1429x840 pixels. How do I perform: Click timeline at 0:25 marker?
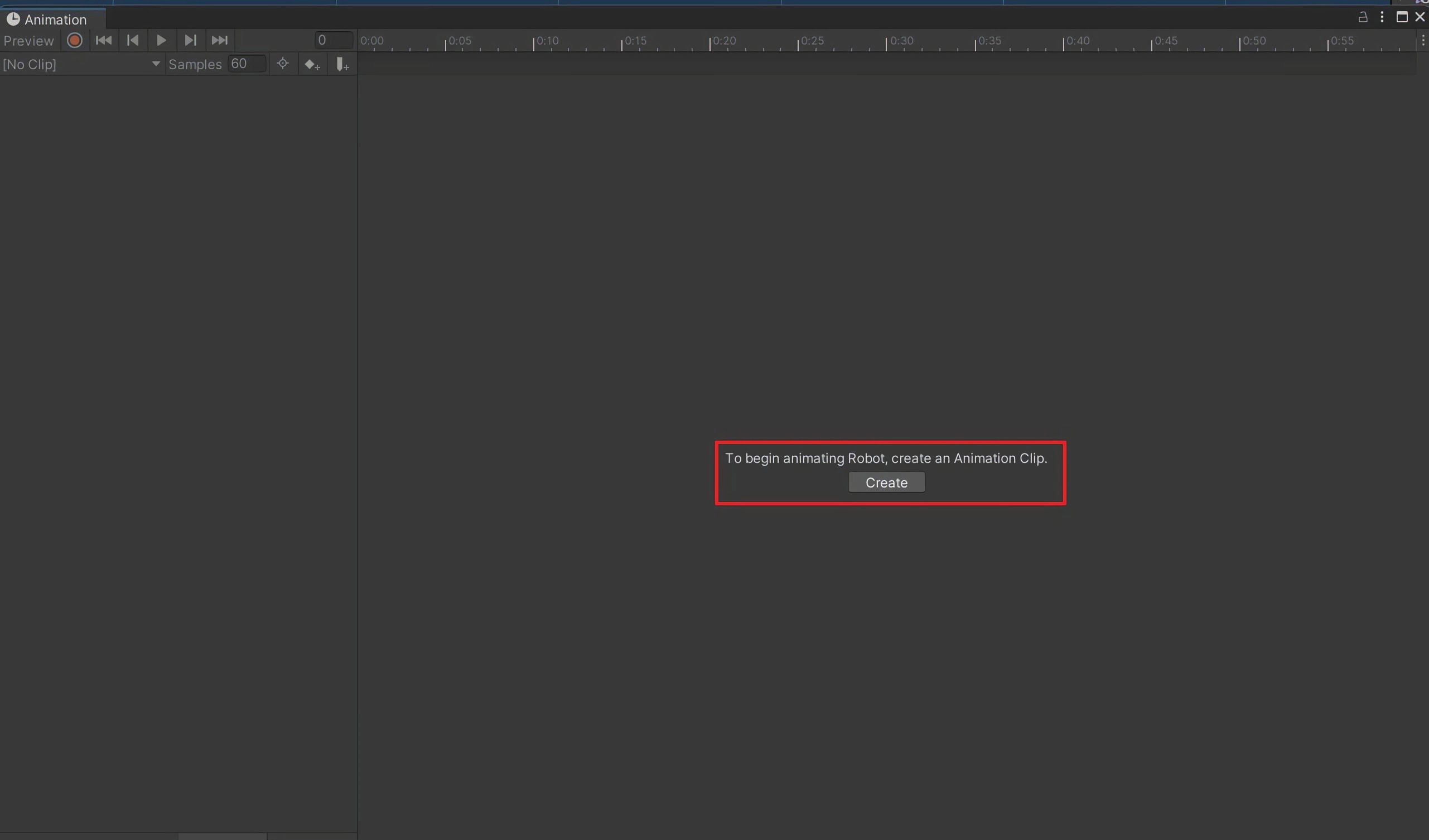click(813, 41)
